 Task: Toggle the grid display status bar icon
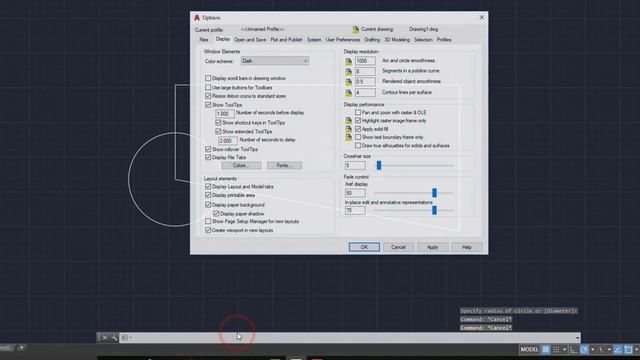pos(545,349)
